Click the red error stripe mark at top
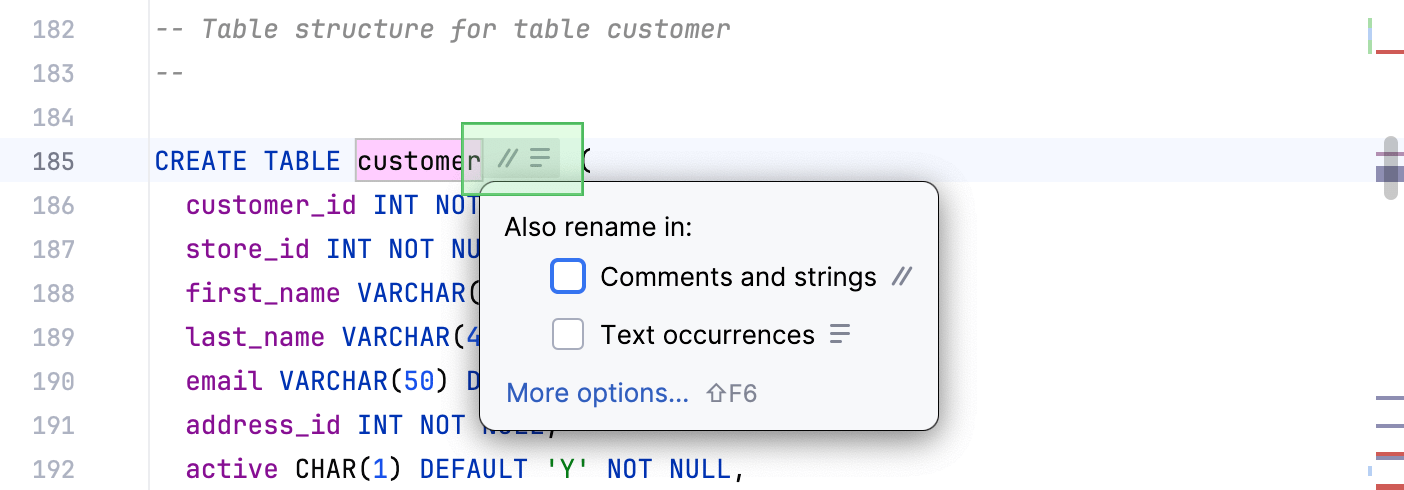This screenshot has width=1404, height=490. tap(1390, 51)
